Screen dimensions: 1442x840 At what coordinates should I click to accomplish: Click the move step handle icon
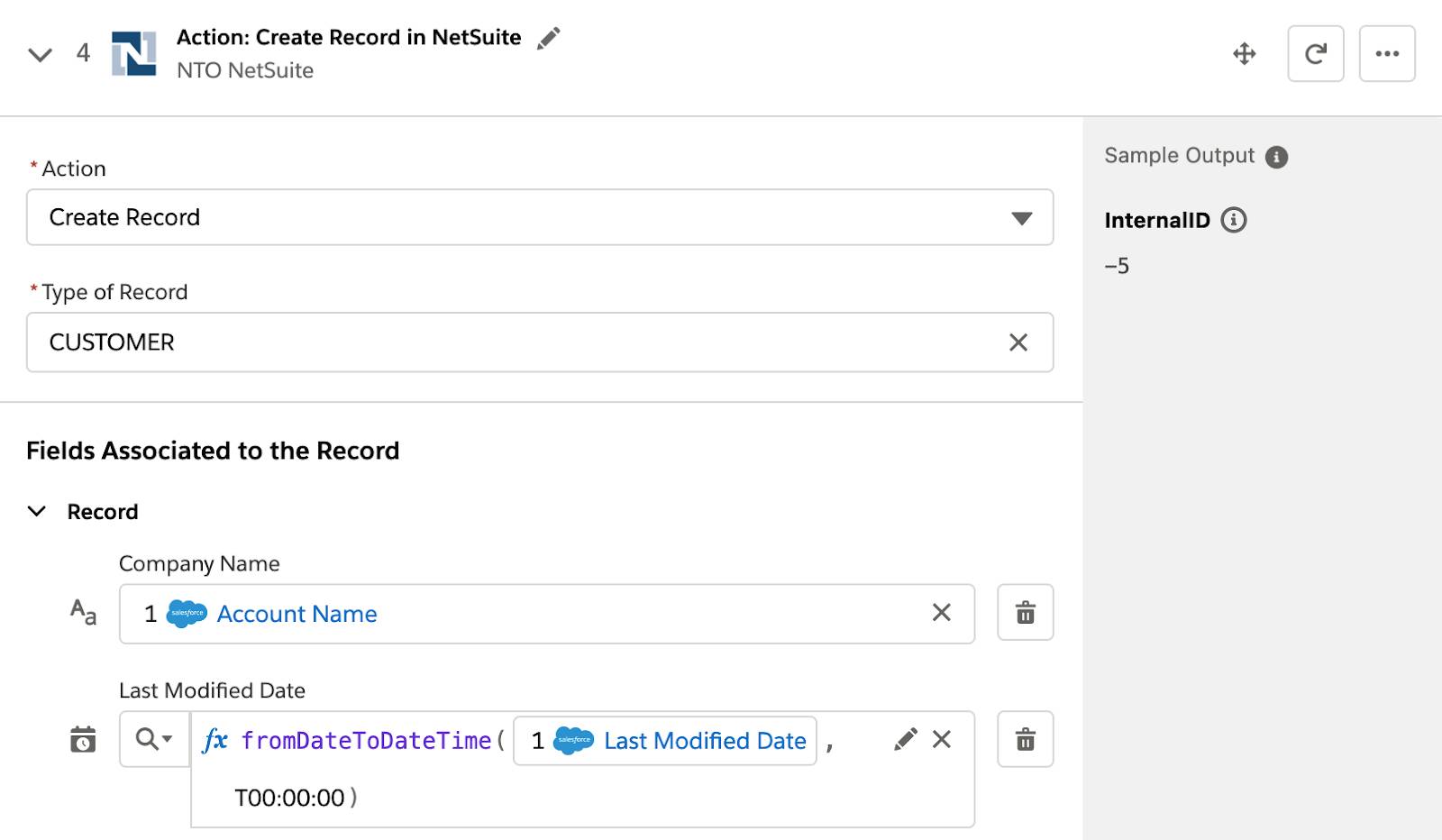click(1245, 54)
